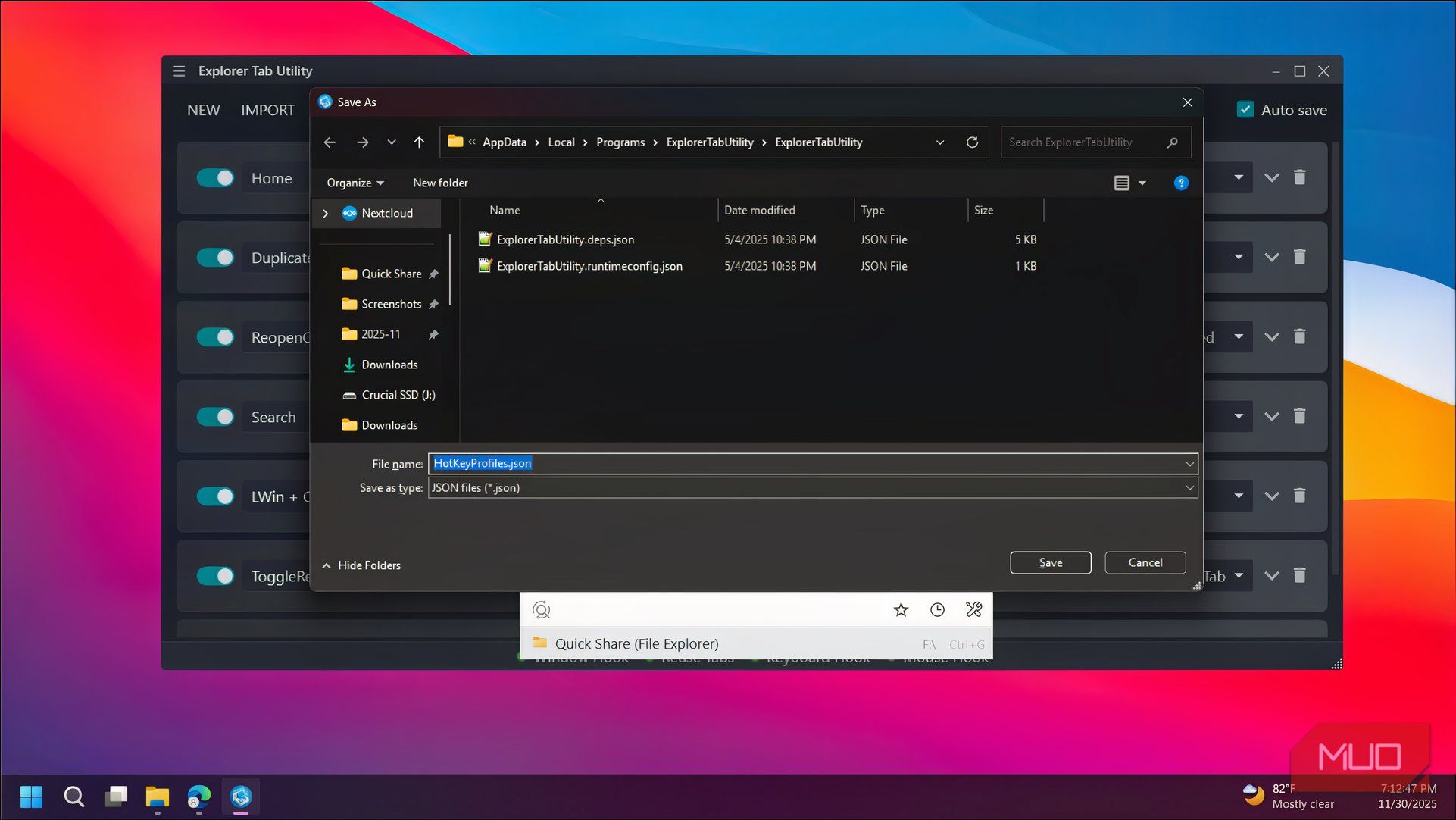The image size is (1456, 820).
Task: Toggle the Search profile switch
Action: (215, 417)
